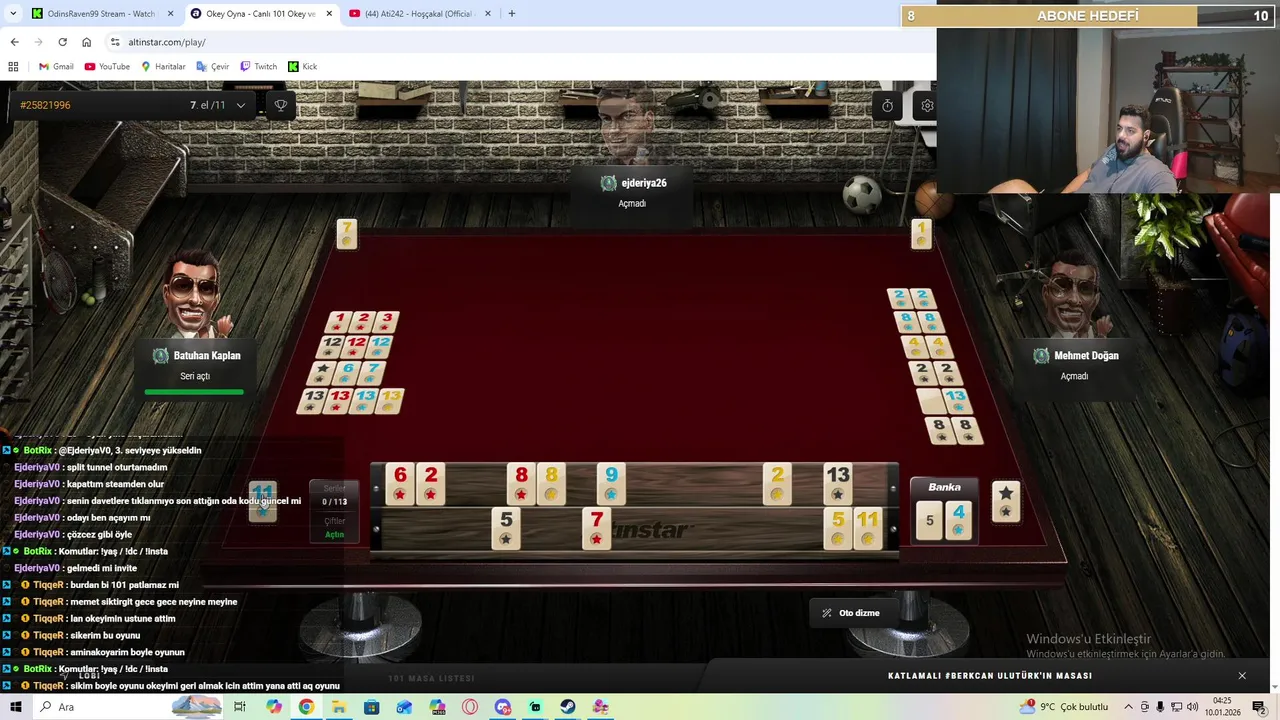Click Batuhan Kaplan's green turn timer bar
Screen dimensions: 1280x720
pos(194,392)
